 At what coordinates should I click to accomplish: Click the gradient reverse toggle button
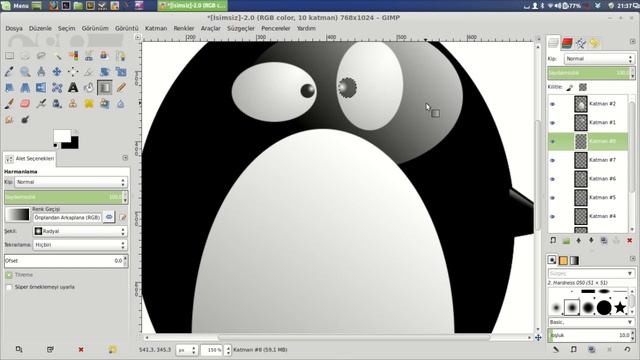pyautogui.click(x=109, y=217)
